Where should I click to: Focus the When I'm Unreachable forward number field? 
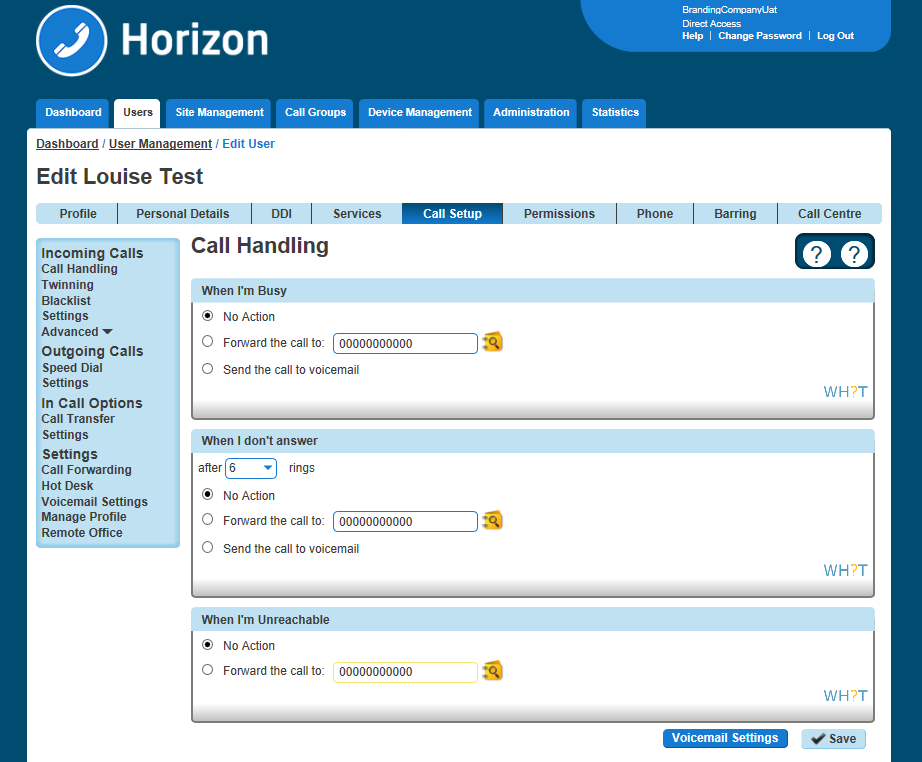pyautogui.click(x=405, y=672)
